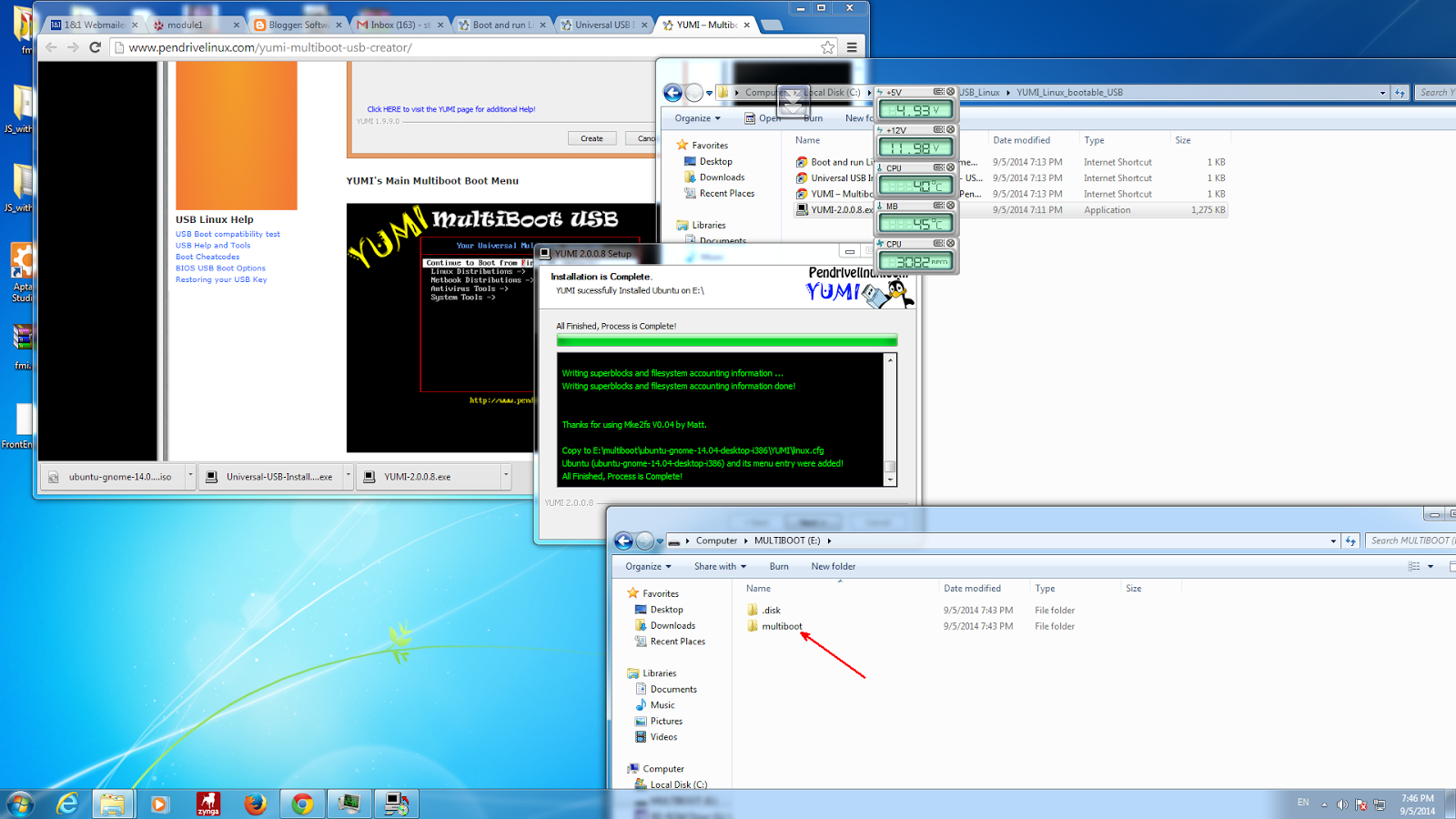The height and width of the screenshot is (819, 1456).
Task: Launch Internet Explorer from the taskbar
Action: tap(67, 804)
